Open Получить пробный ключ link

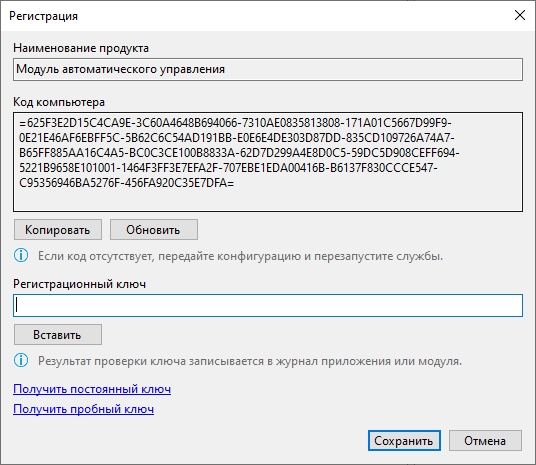[83, 409]
